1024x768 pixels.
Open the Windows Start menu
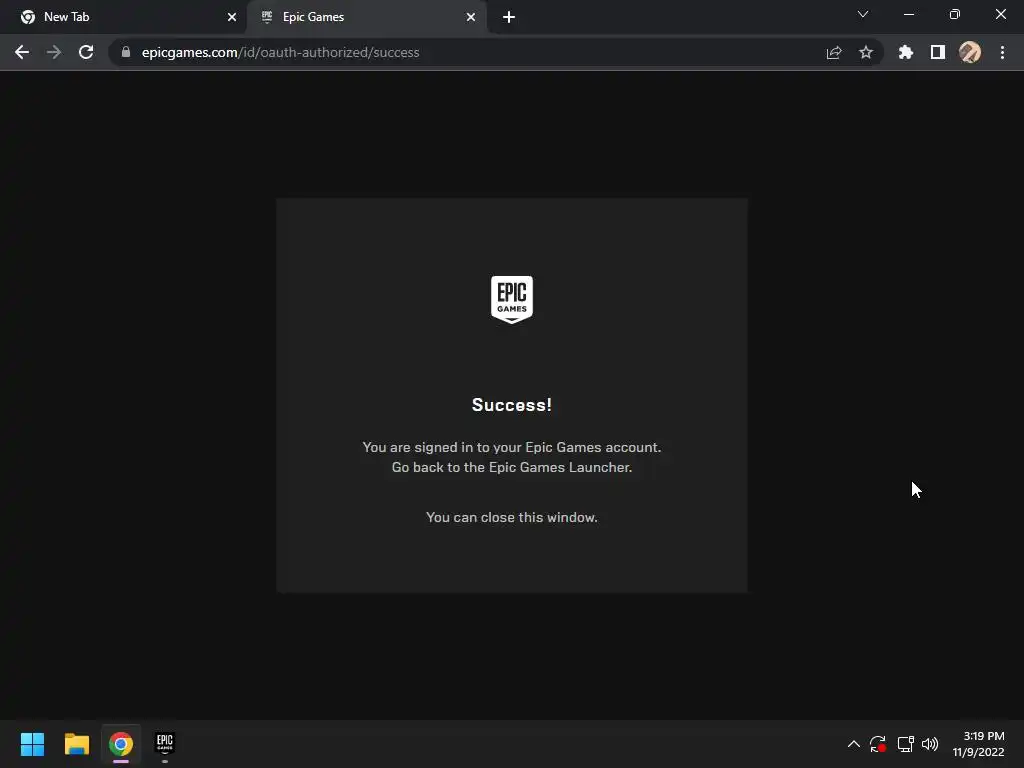32,744
